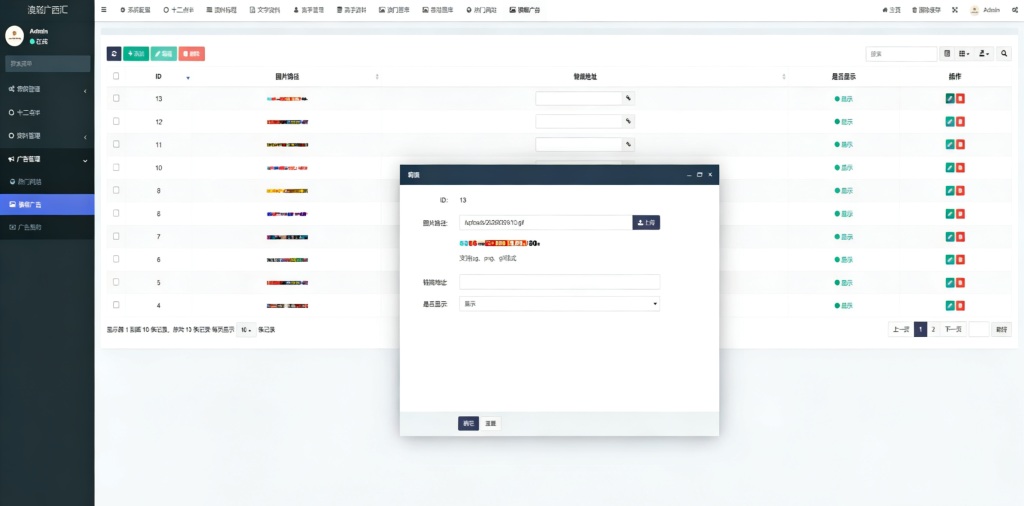The height and width of the screenshot is (506, 1024).
Task: Tick the checkbox for row ID 11
Action: click(116, 144)
